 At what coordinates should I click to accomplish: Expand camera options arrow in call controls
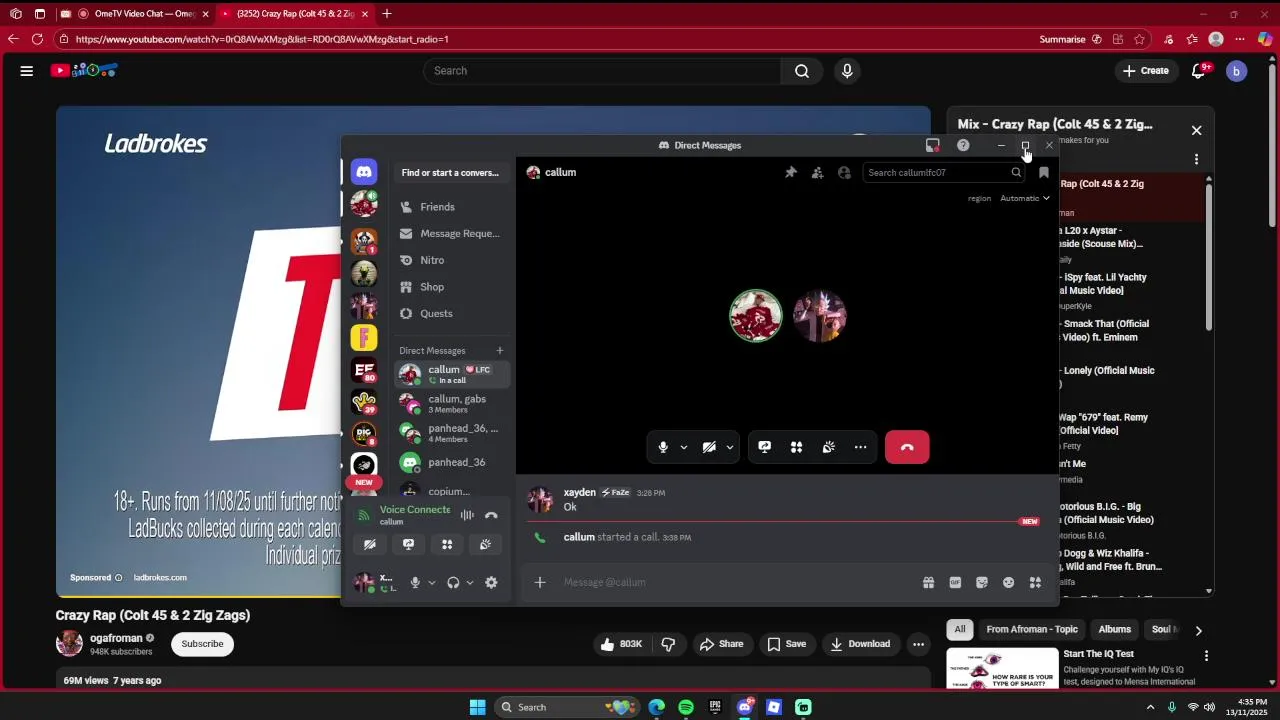pyautogui.click(x=730, y=447)
